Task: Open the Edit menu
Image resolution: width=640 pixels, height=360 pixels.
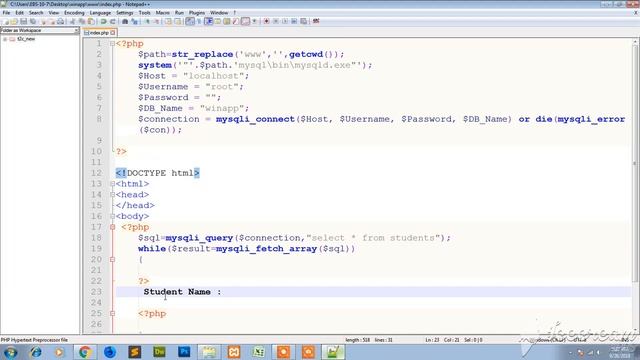Action: point(19,13)
